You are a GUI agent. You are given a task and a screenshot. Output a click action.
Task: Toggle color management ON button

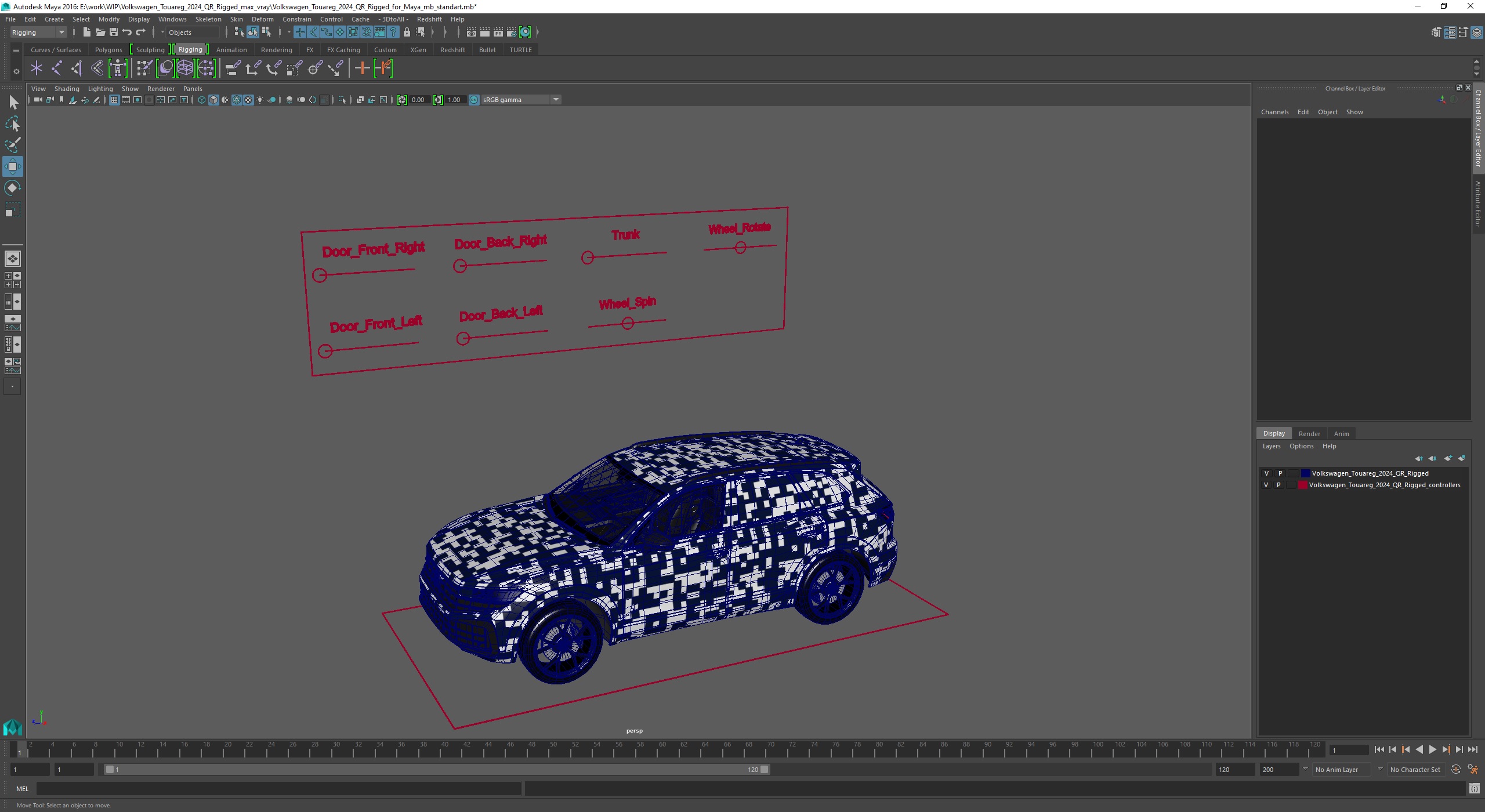tap(474, 100)
